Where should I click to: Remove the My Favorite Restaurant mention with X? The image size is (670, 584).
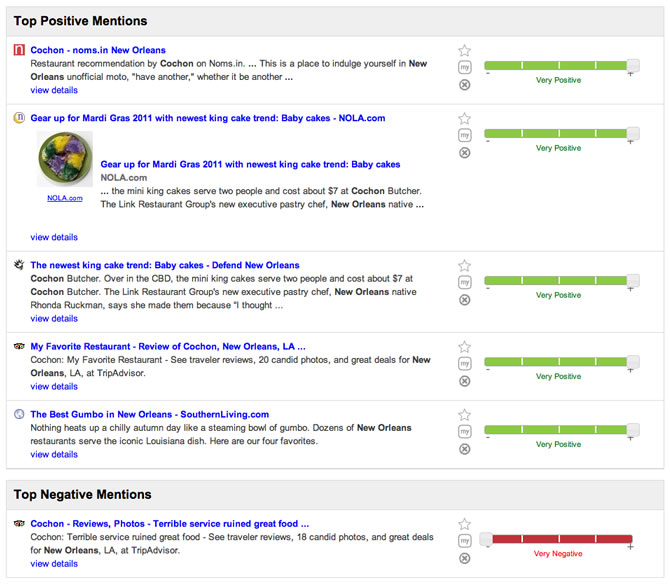coord(464,381)
